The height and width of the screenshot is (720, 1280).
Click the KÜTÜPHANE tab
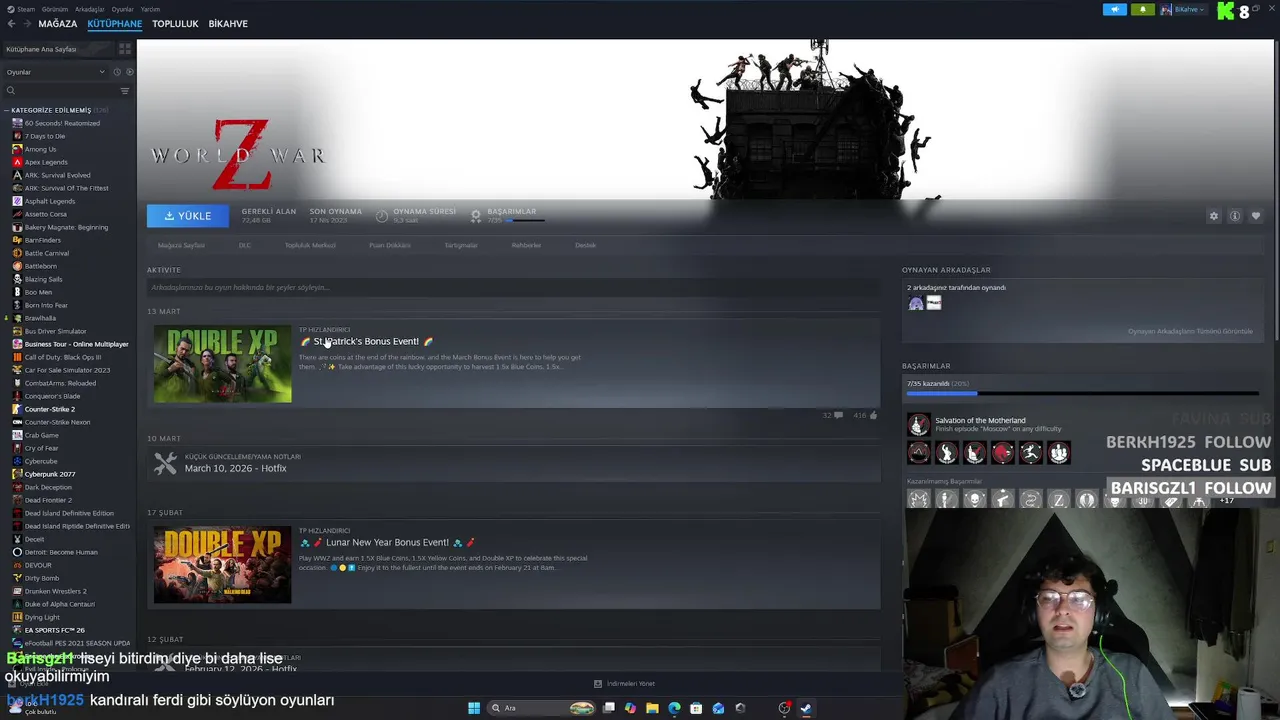(x=115, y=24)
